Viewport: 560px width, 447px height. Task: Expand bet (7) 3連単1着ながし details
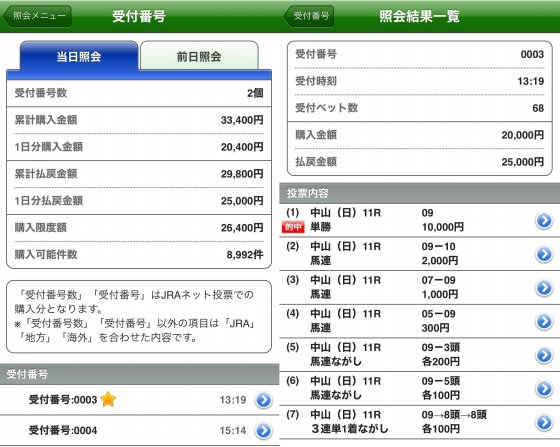544,422
